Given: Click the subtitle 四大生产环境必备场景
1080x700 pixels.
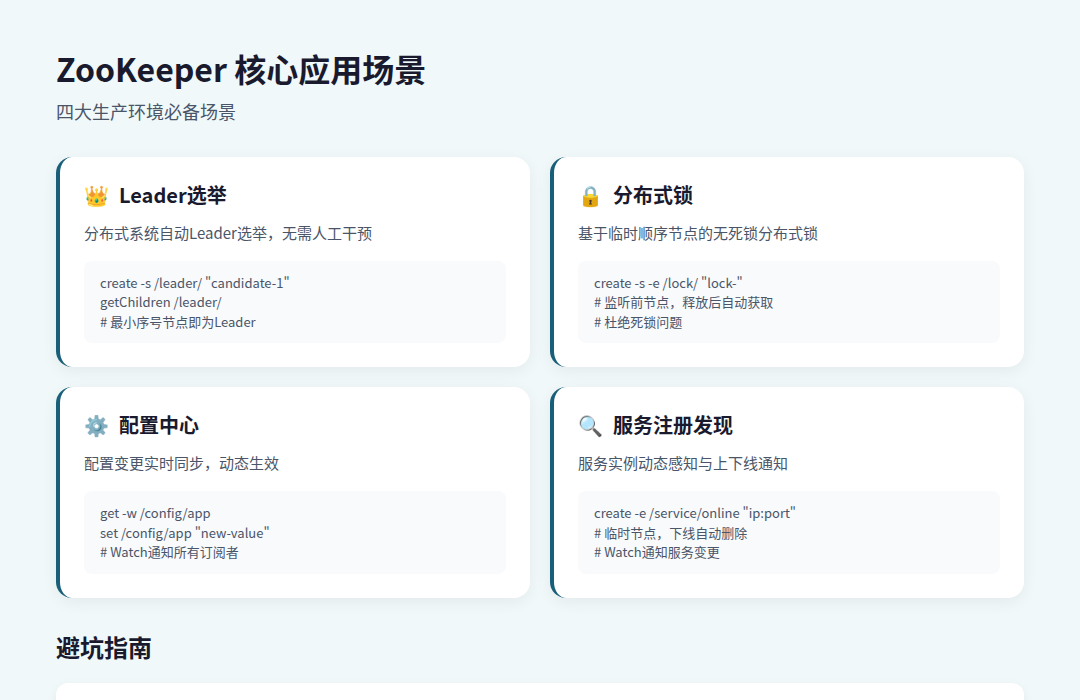Looking at the screenshot, I should (x=146, y=112).
